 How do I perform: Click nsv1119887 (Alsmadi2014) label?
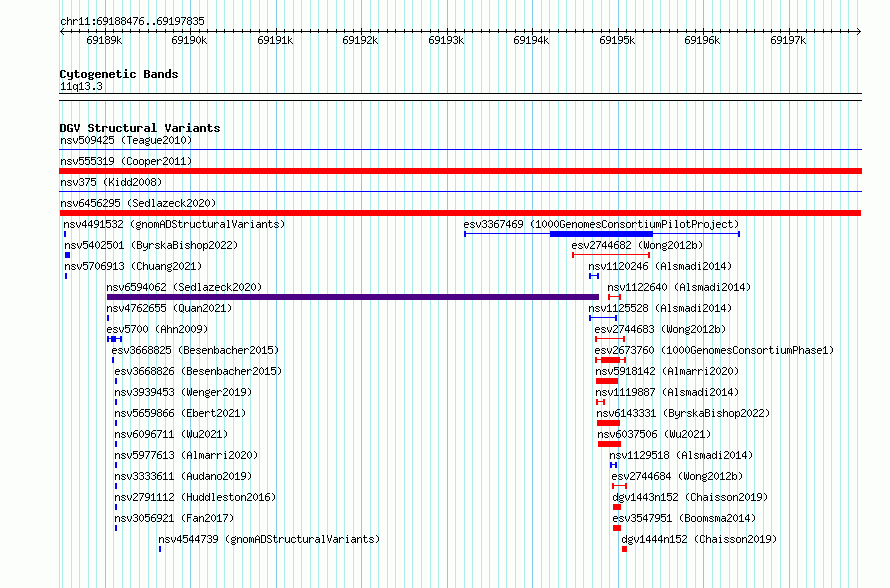click(667, 392)
